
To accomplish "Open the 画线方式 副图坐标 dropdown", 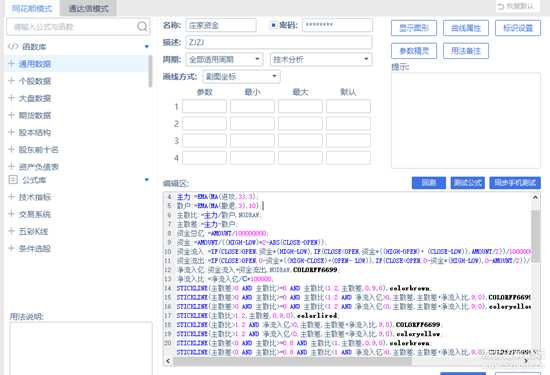I will [242, 76].
